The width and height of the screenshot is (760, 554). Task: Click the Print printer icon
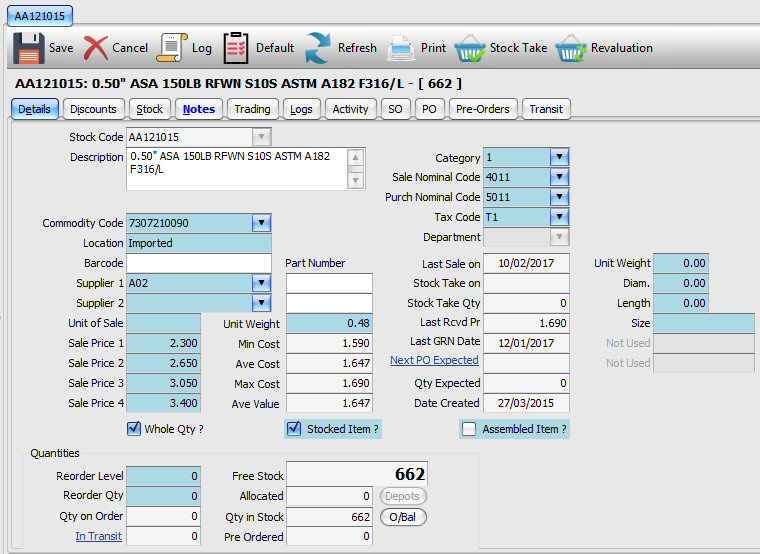tap(401, 47)
